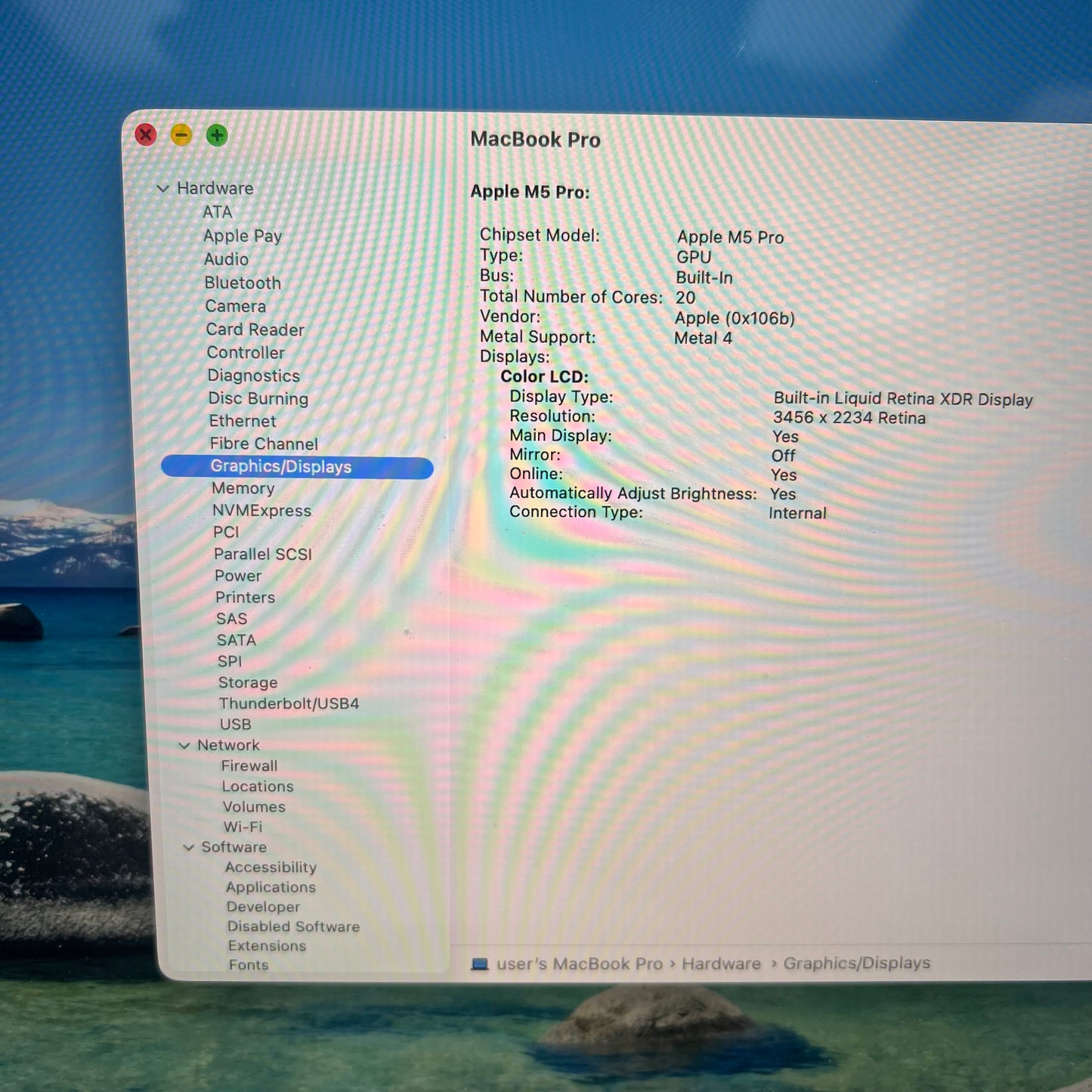Click the "MacBook Pro" window title

click(x=535, y=140)
